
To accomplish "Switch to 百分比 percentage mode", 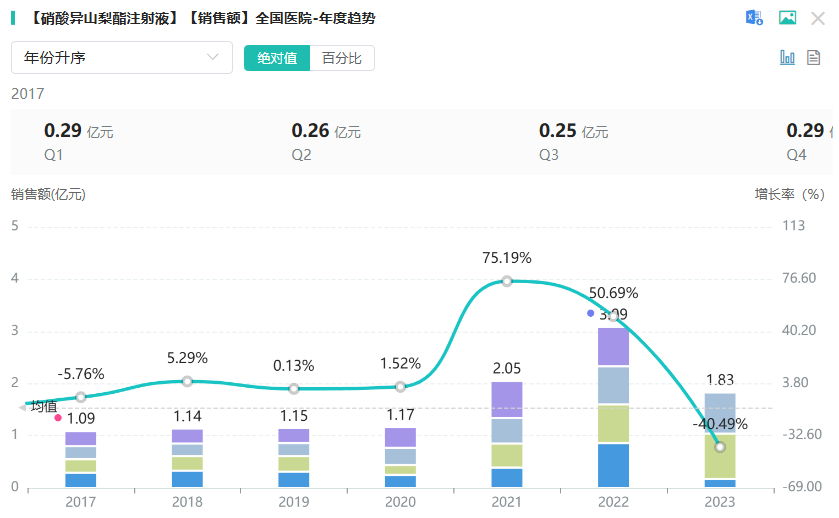I will coord(342,58).
